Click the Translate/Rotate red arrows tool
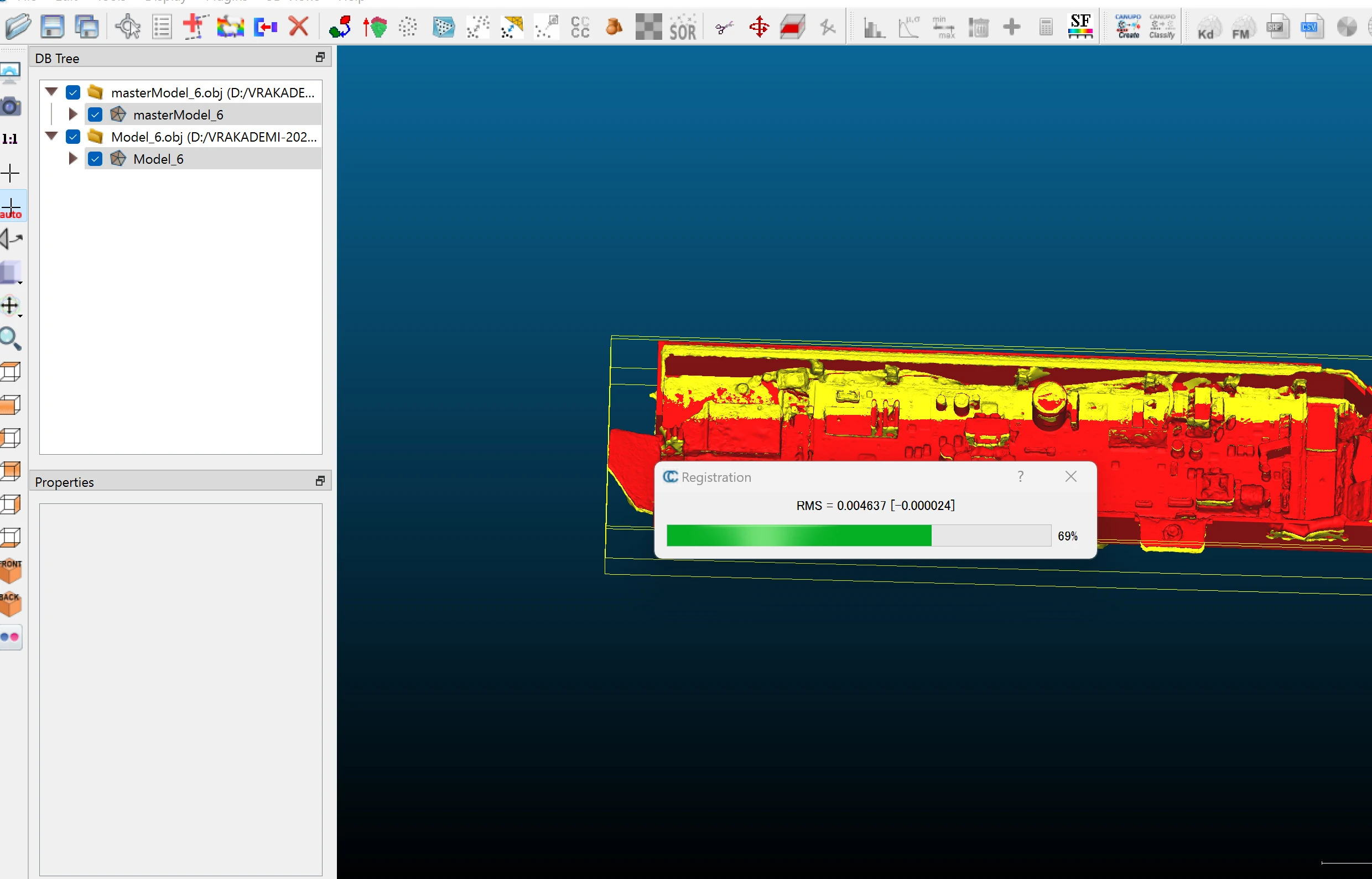 click(758, 27)
